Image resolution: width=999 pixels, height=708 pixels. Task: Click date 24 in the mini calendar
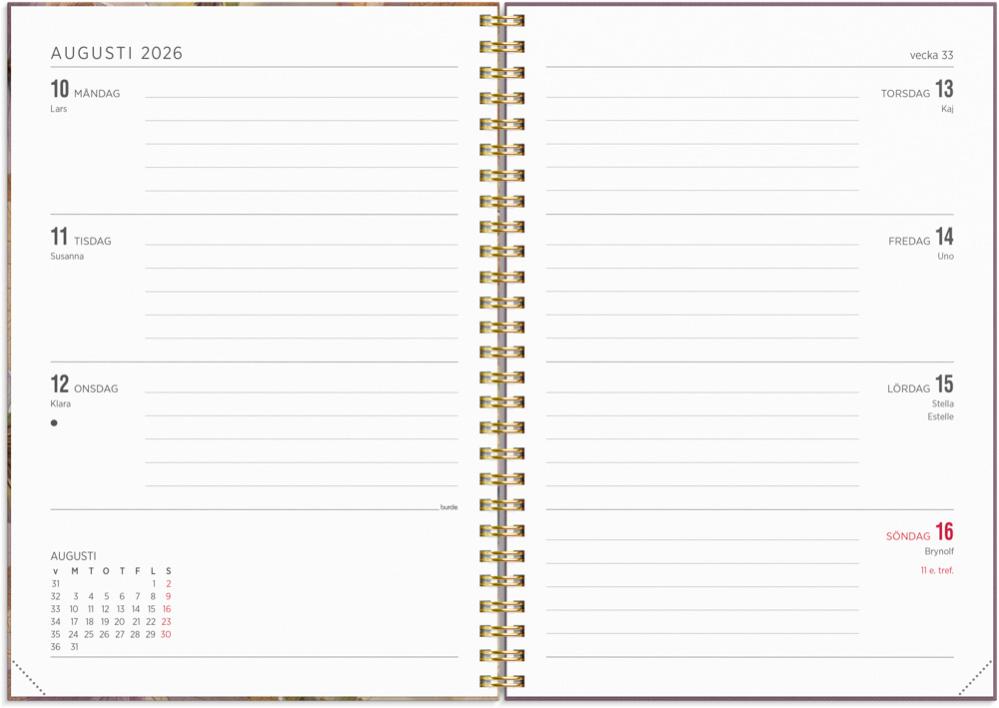(x=73, y=635)
